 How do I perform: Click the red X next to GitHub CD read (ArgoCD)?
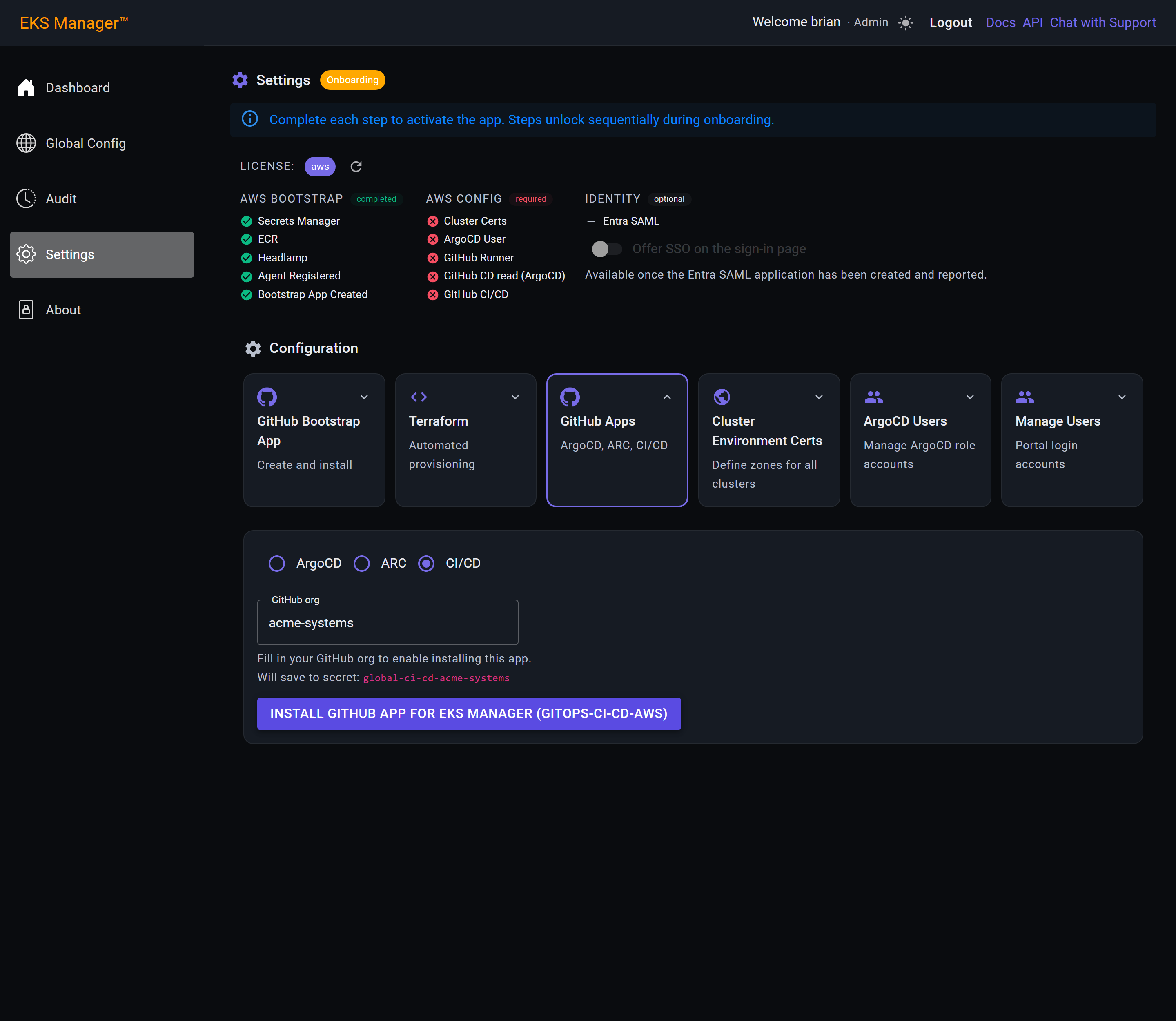click(x=433, y=276)
